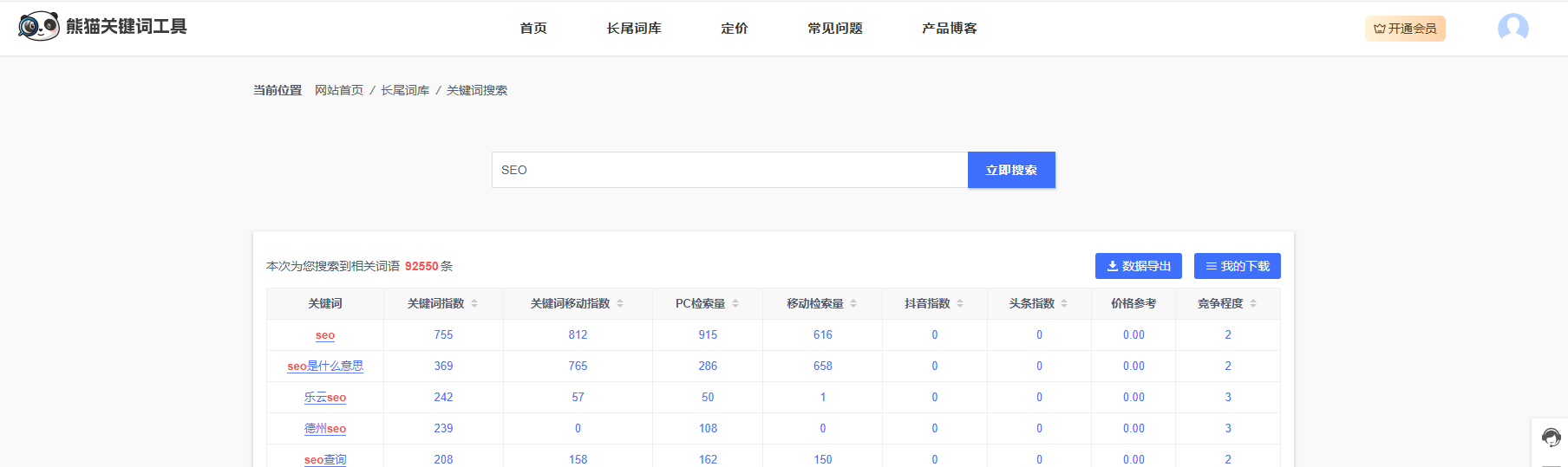1568x467 pixels.
Task: Sort by 抖音指数 column arrows
Action: (x=960, y=303)
